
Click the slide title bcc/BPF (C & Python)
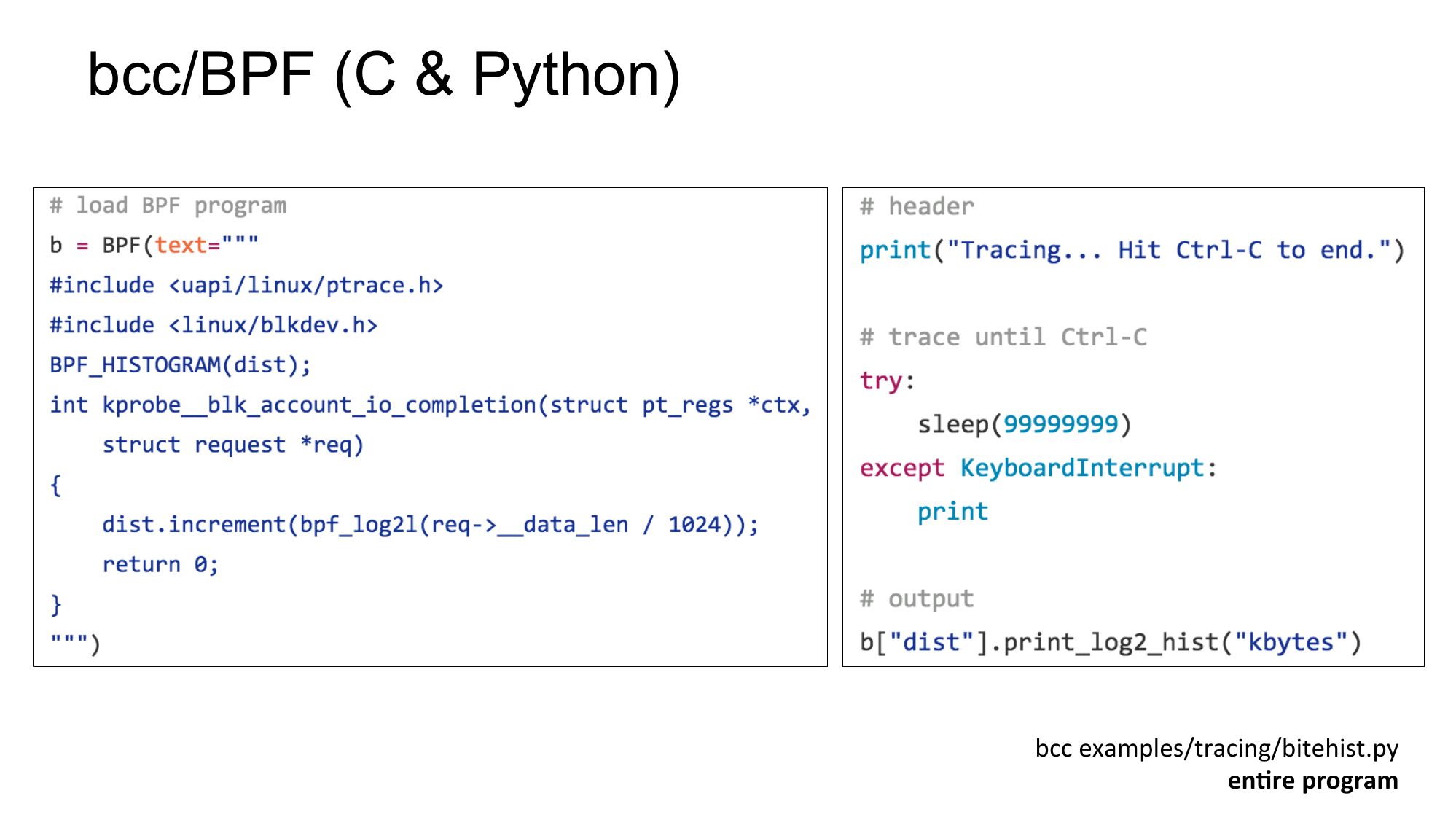383,75
